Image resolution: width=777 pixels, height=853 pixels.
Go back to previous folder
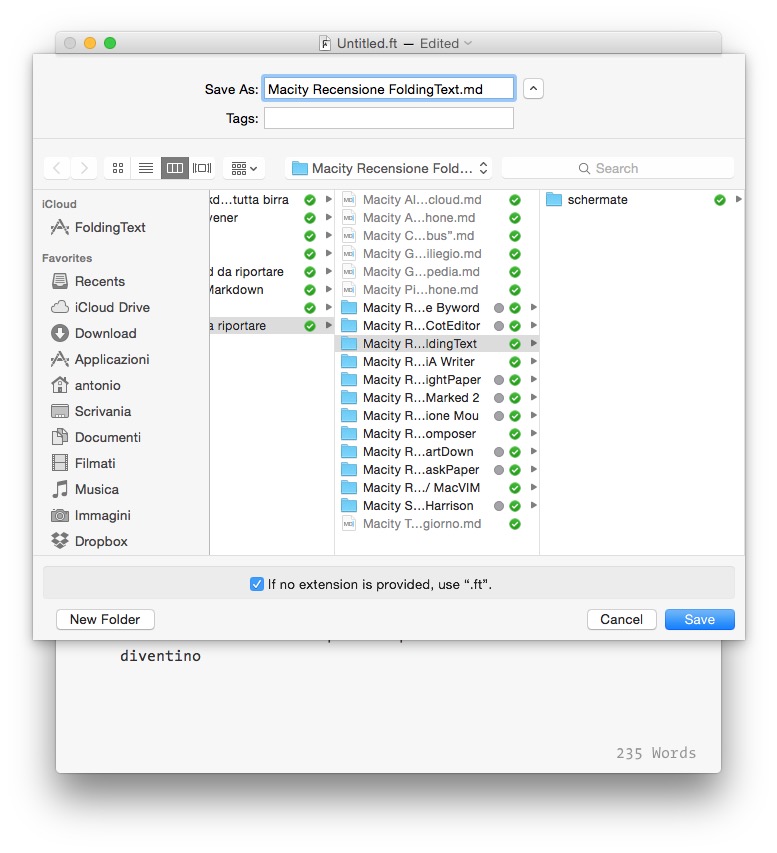pos(57,168)
